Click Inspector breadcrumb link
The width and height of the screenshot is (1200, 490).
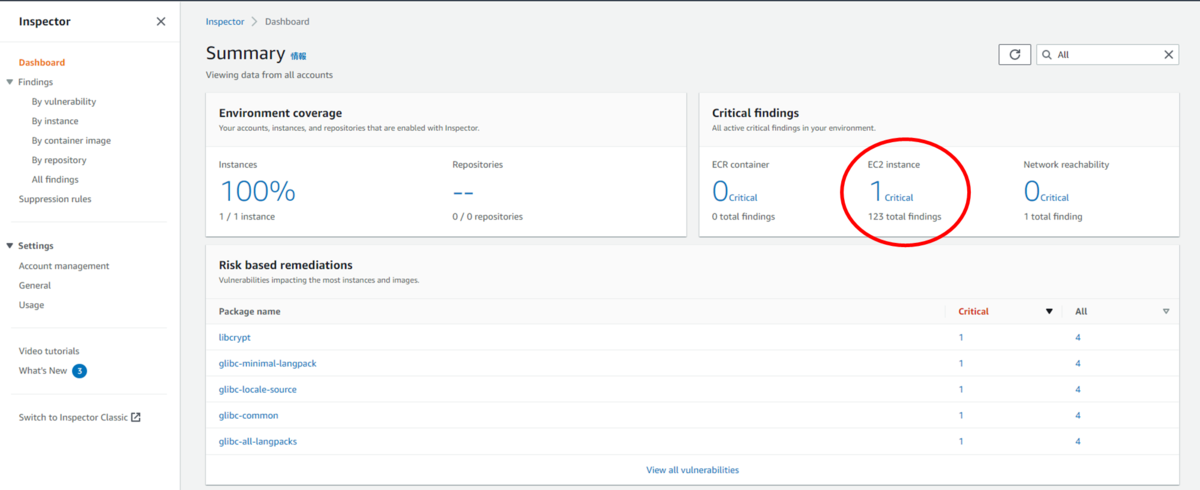(x=225, y=21)
